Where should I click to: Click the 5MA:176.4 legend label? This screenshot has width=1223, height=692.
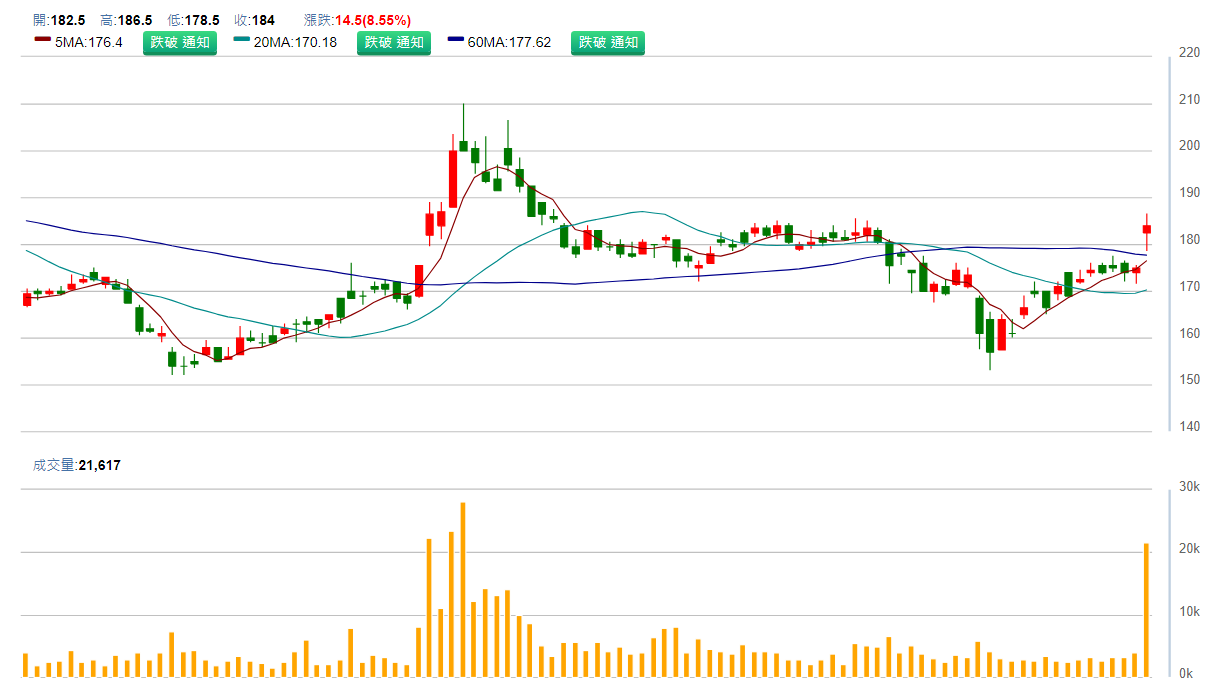coord(88,42)
